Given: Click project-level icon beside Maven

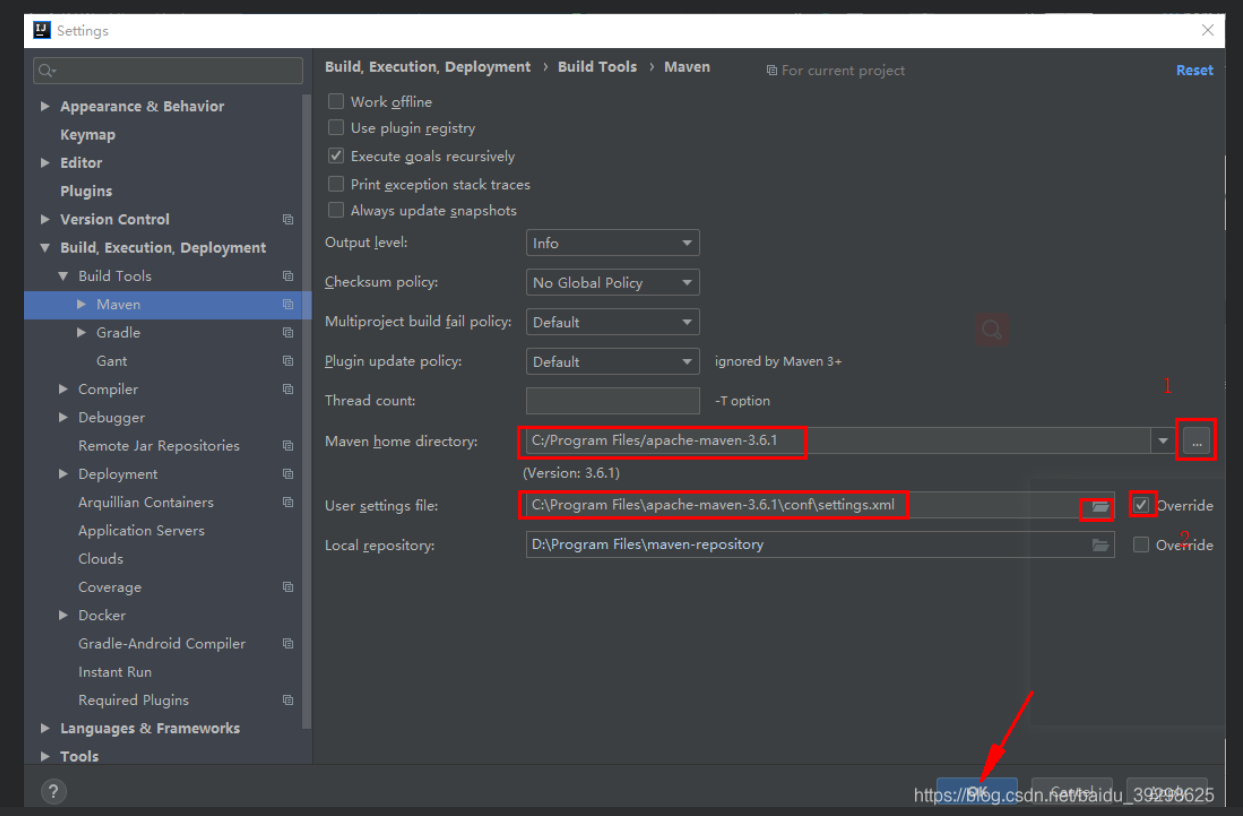Looking at the screenshot, I should tap(288, 304).
